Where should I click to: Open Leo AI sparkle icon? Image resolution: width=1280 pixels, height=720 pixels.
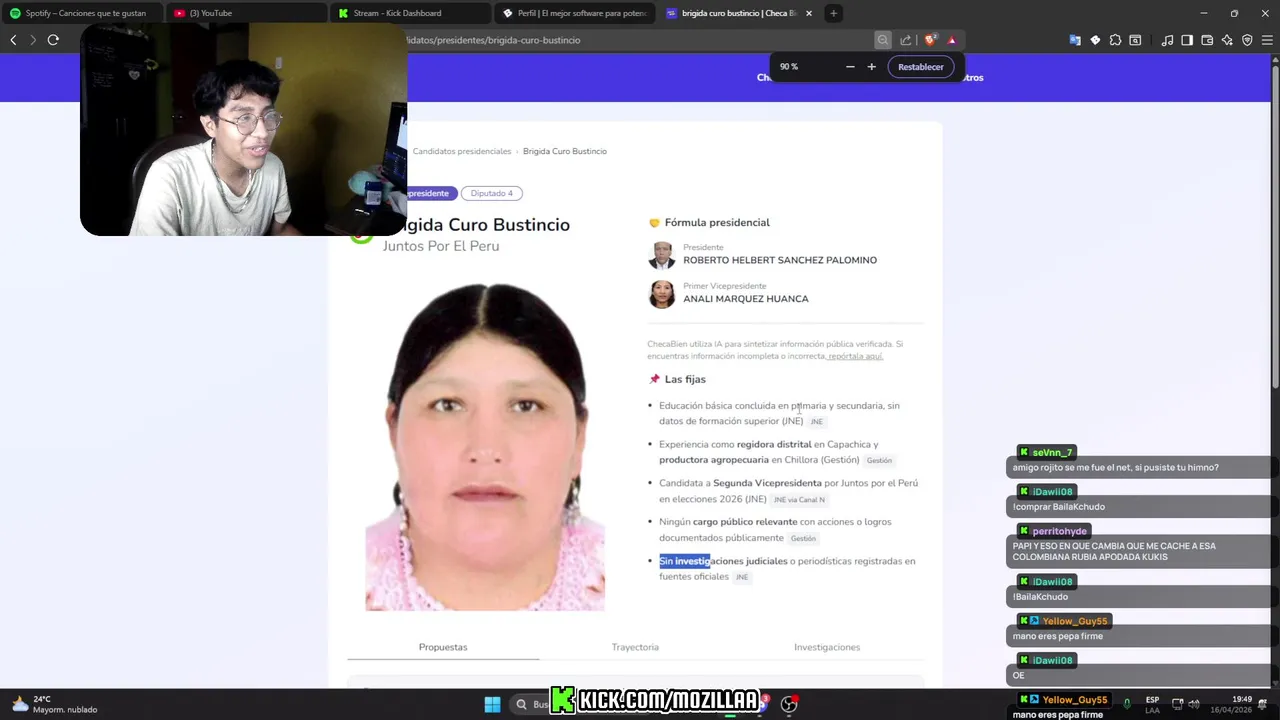1227,40
